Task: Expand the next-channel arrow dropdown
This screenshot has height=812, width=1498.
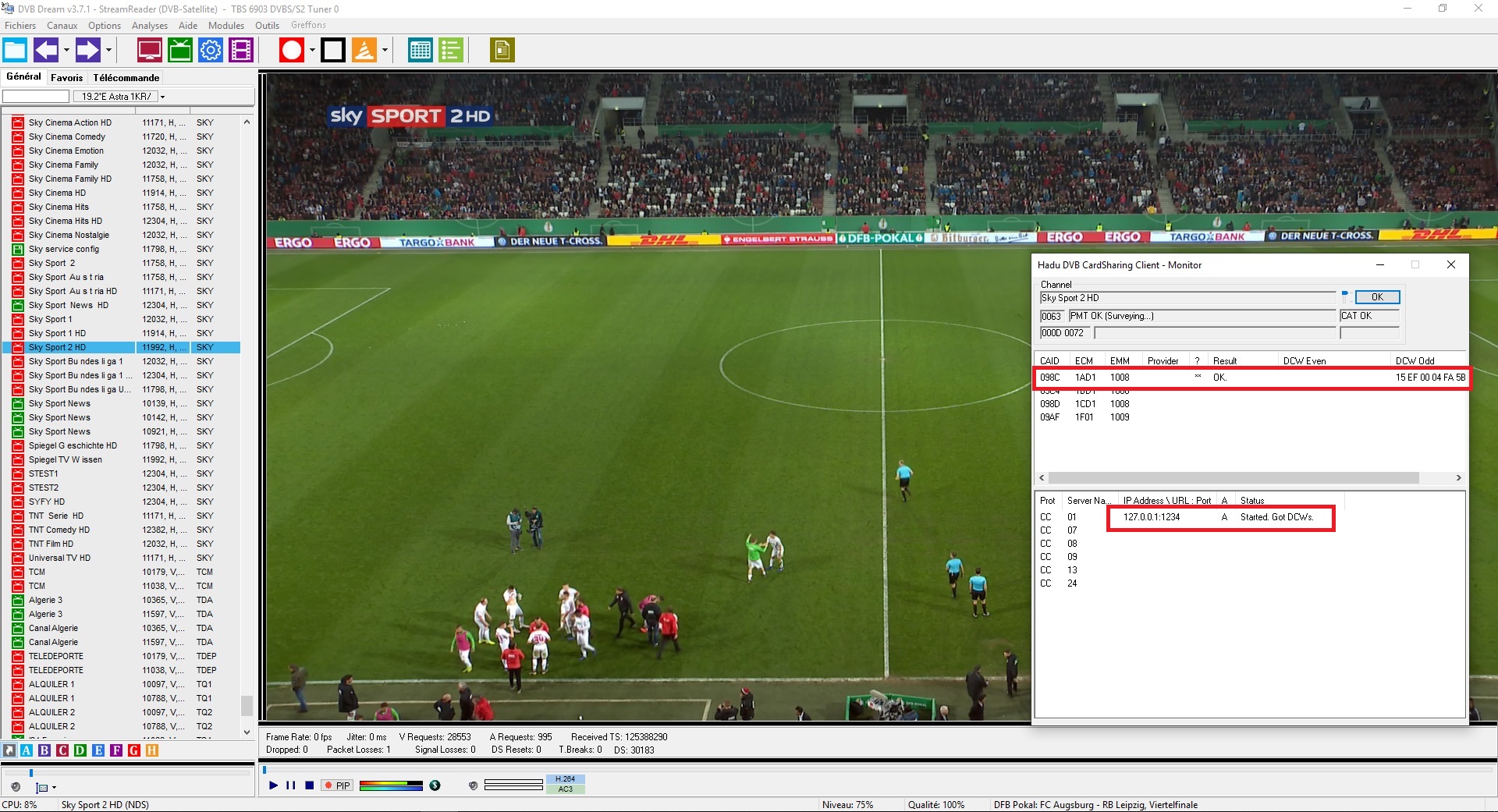Action: [108, 51]
